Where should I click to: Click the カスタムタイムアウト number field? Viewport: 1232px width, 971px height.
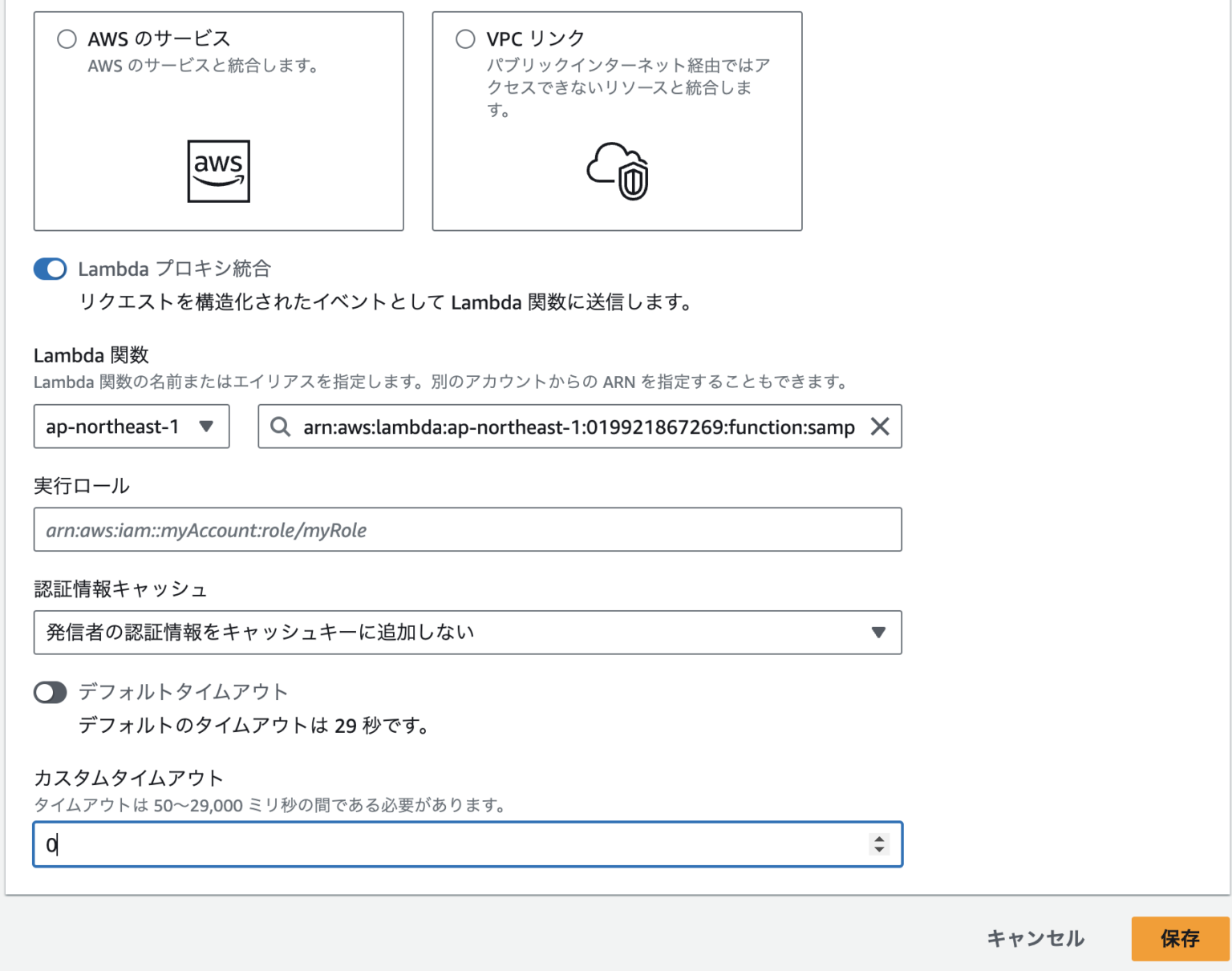click(x=449, y=844)
